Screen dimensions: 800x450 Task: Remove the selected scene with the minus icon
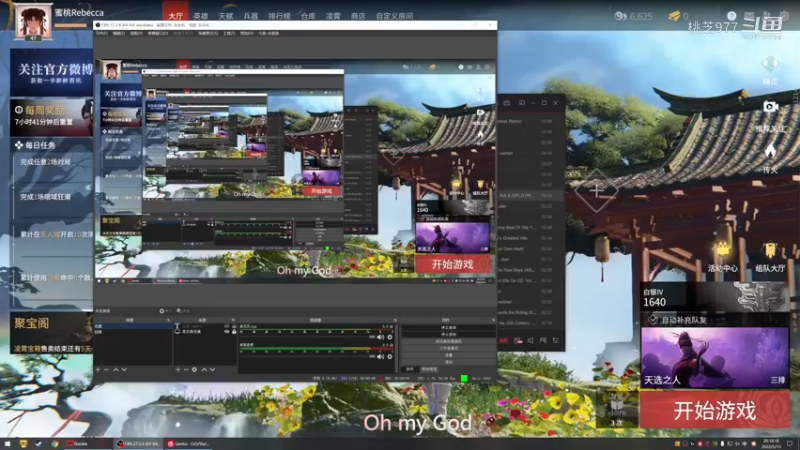106,369
